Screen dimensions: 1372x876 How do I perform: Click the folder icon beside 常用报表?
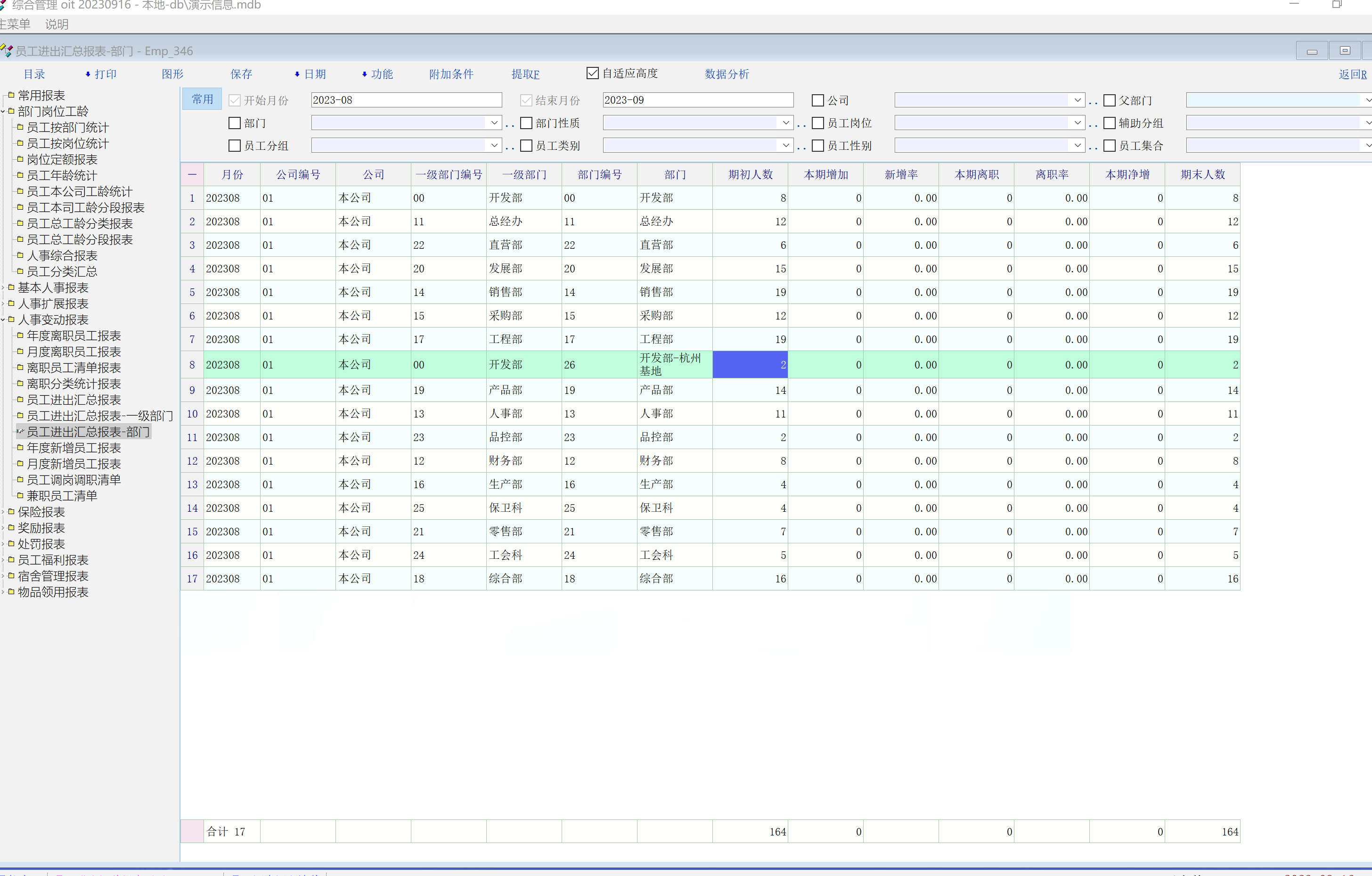pos(11,95)
